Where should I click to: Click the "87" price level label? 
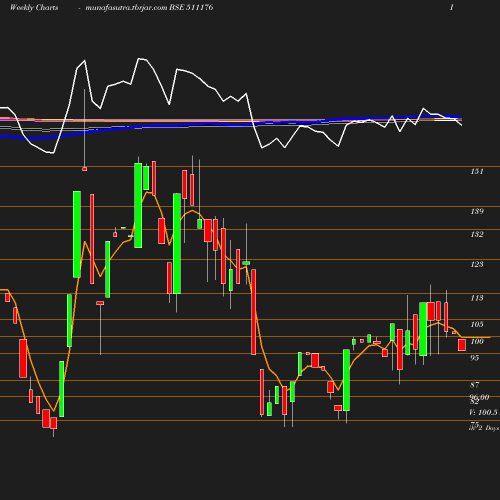point(475,385)
